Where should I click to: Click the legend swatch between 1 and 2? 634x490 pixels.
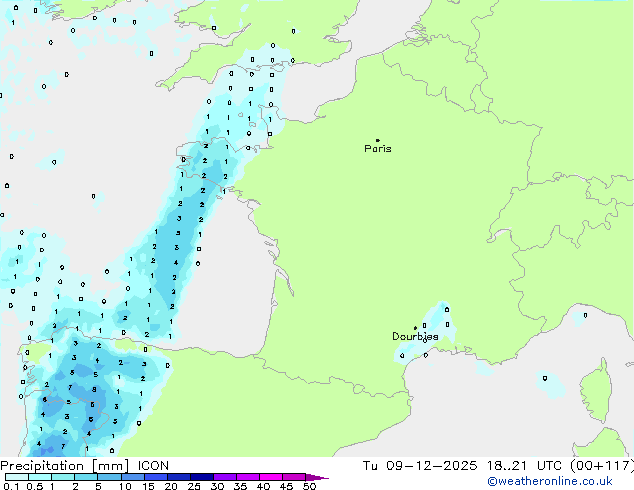[63, 477]
